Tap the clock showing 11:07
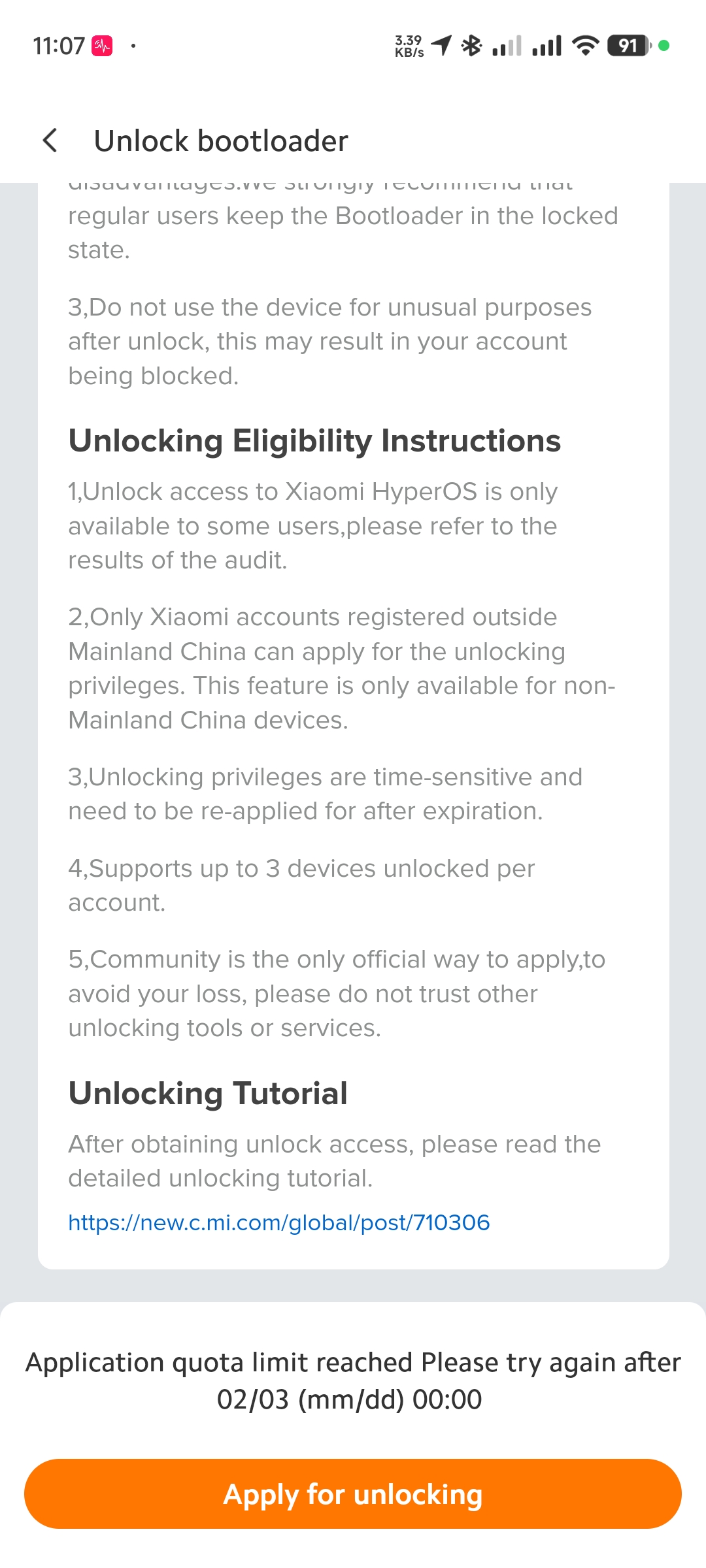 point(59,46)
